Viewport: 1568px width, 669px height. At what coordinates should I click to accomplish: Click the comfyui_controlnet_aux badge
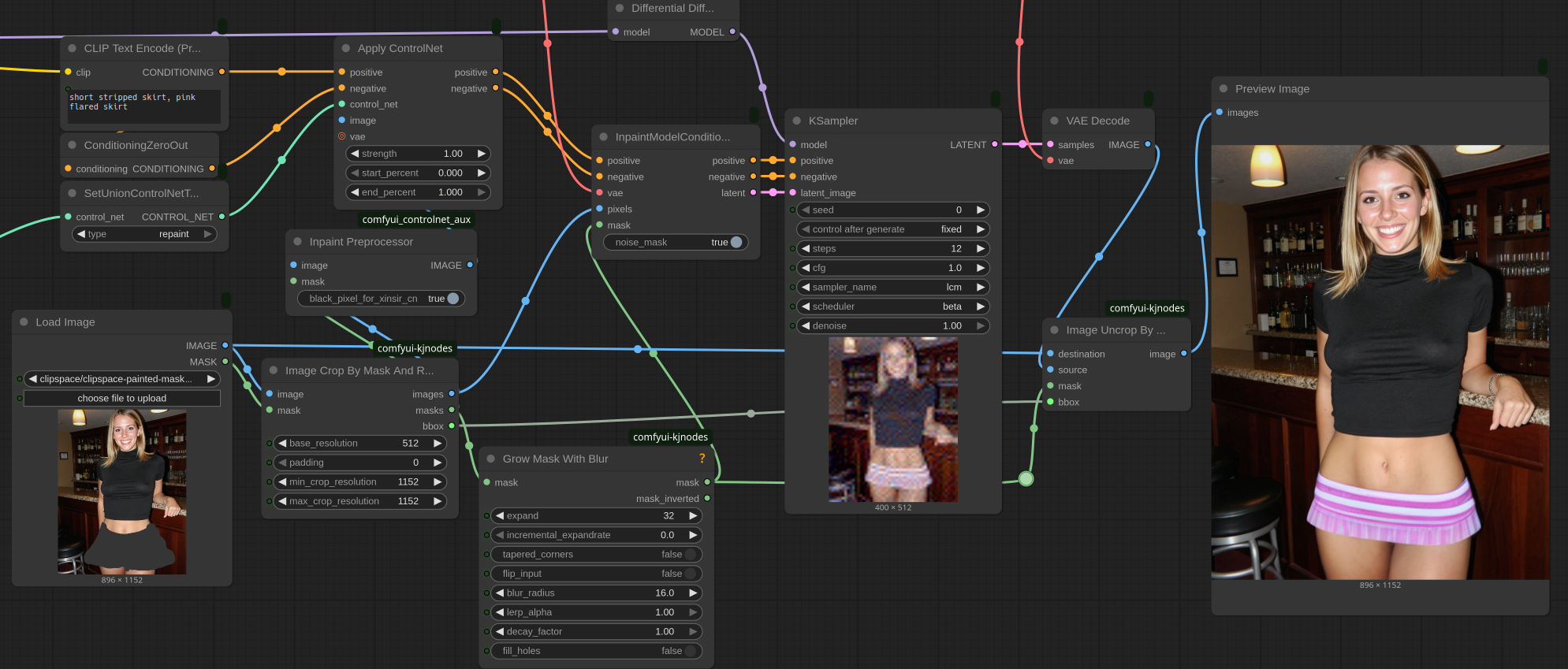pos(416,220)
